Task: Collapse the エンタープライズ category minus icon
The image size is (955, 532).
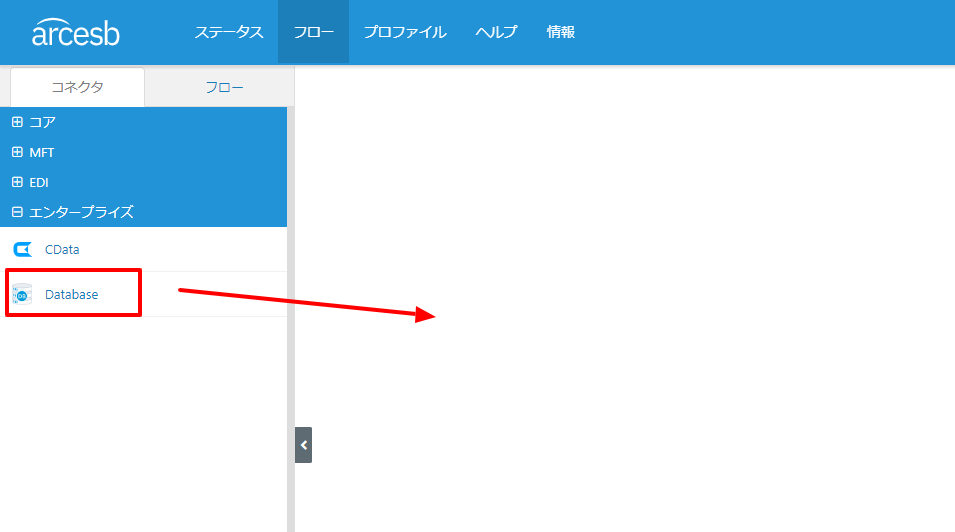Action: point(17,212)
